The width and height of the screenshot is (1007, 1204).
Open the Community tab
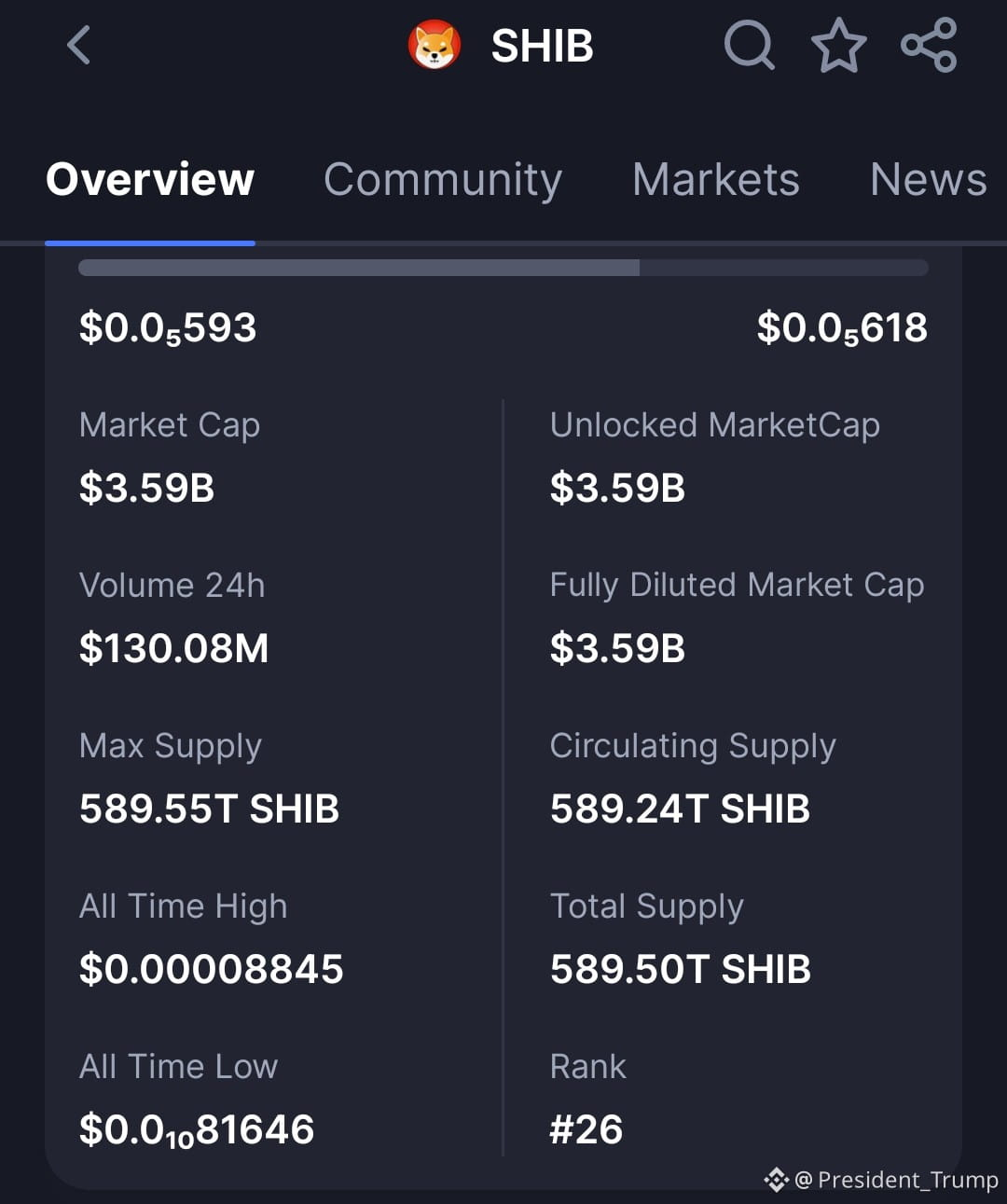coord(443,179)
